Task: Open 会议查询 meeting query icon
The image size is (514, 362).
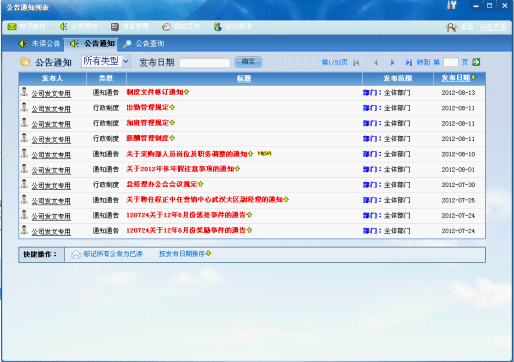Action: coord(217,26)
